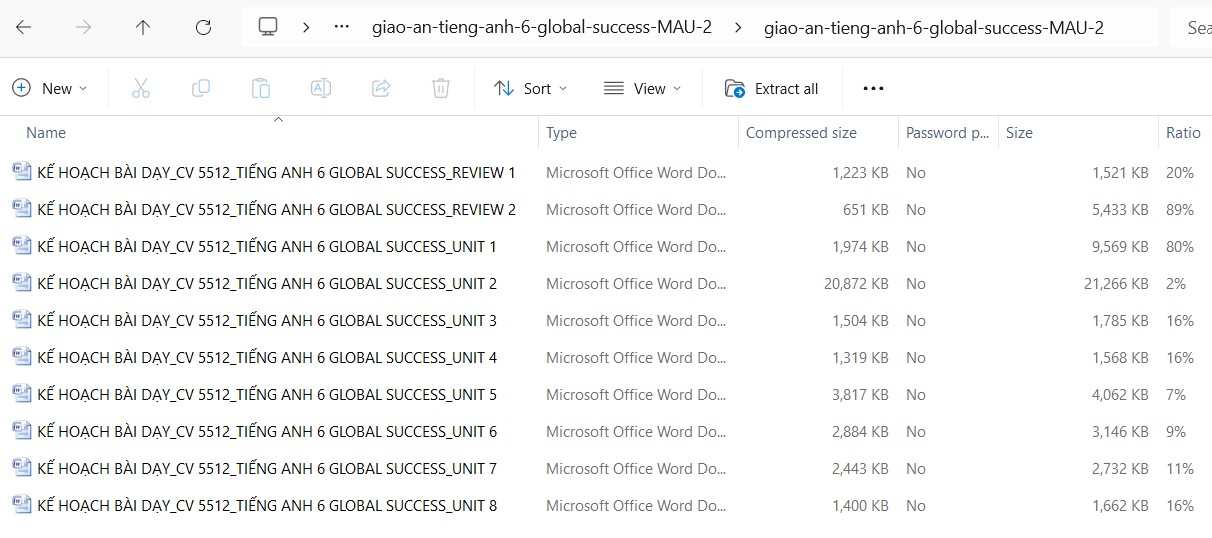Click compressed size 3,817 KB
Screen dimensions: 1212x538
[x=860, y=394]
